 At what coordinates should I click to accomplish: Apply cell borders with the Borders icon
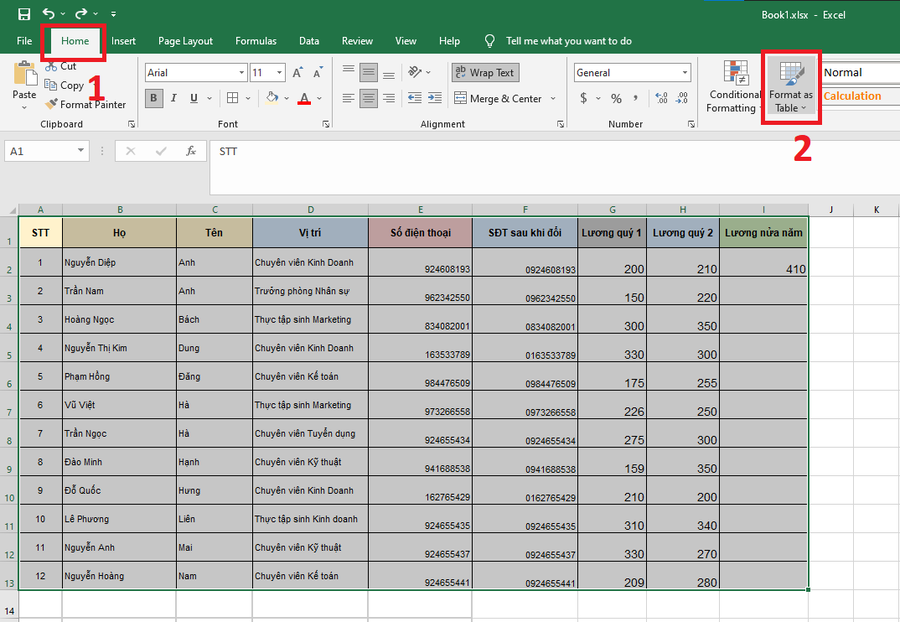pyautogui.click(x=232, y=98)
